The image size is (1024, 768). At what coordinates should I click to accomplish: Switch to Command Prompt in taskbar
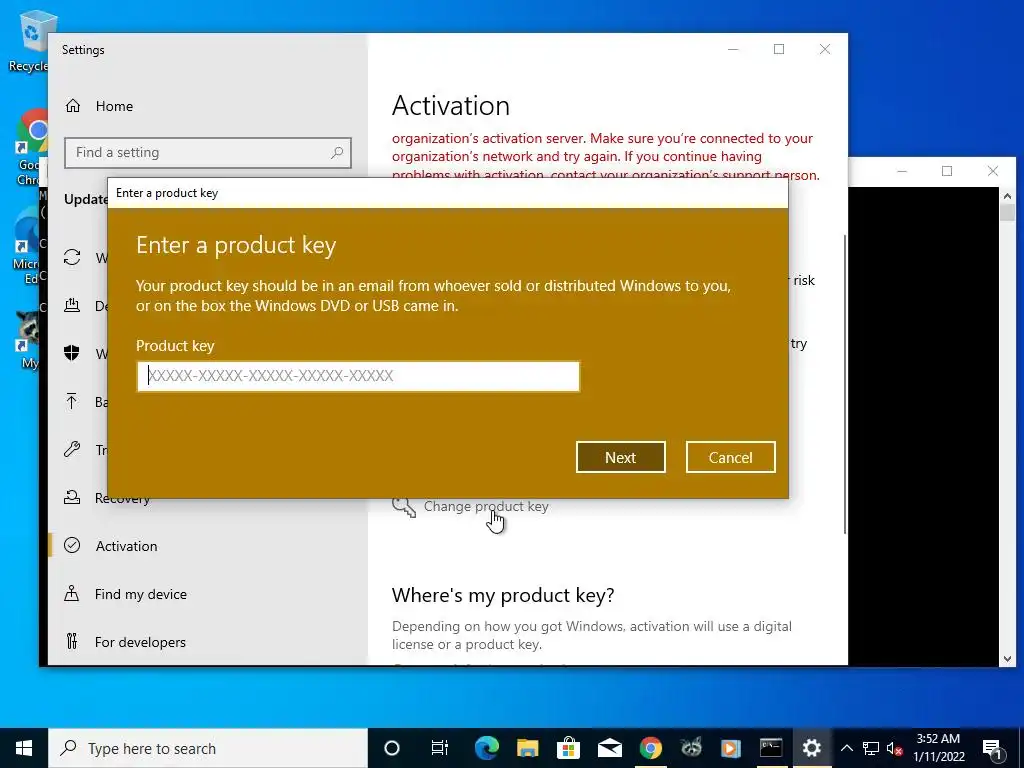click(771, 748)
